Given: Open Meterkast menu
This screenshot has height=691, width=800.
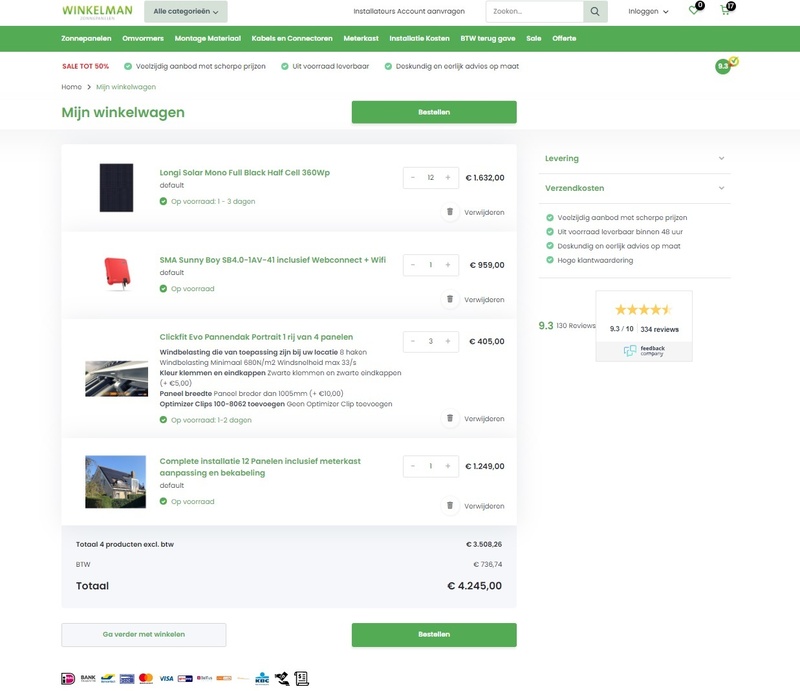Looking at the screenshot, I should click(361, 38).
